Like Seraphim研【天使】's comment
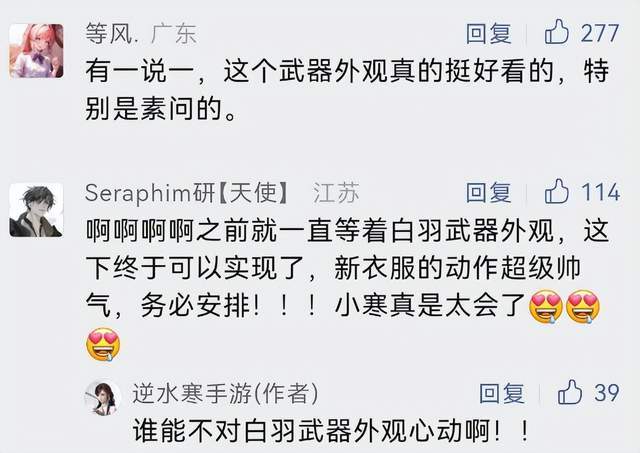Image resolution: width=640 pixels, height=453 pixels. click(x=556, y=191)
